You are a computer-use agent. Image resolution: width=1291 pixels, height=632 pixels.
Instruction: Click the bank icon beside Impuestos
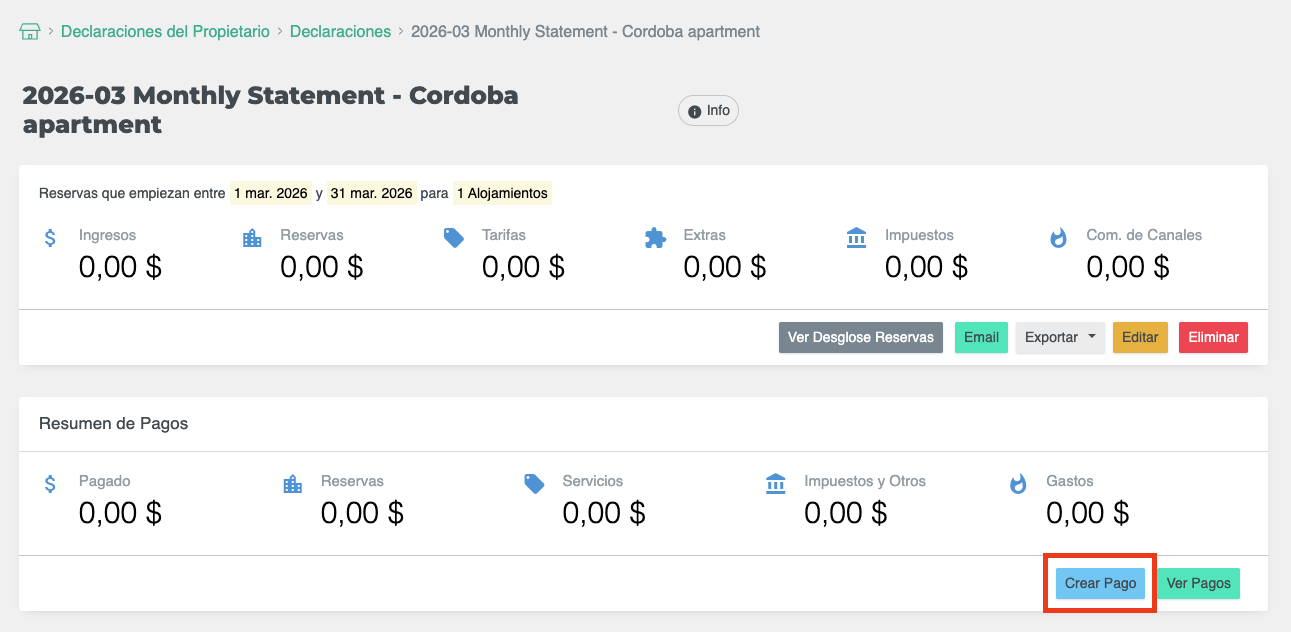click(857, 238)
